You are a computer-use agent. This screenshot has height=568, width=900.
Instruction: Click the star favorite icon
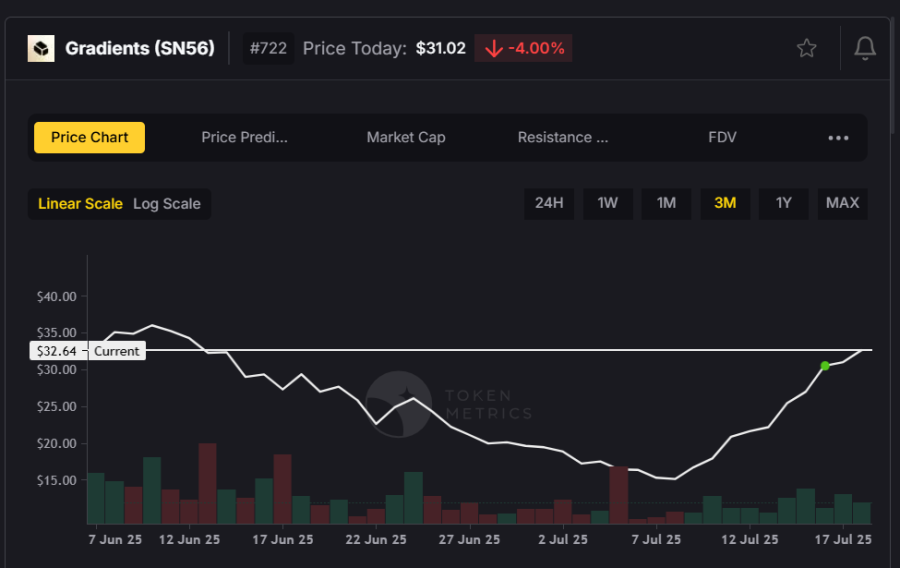(806, 48)
